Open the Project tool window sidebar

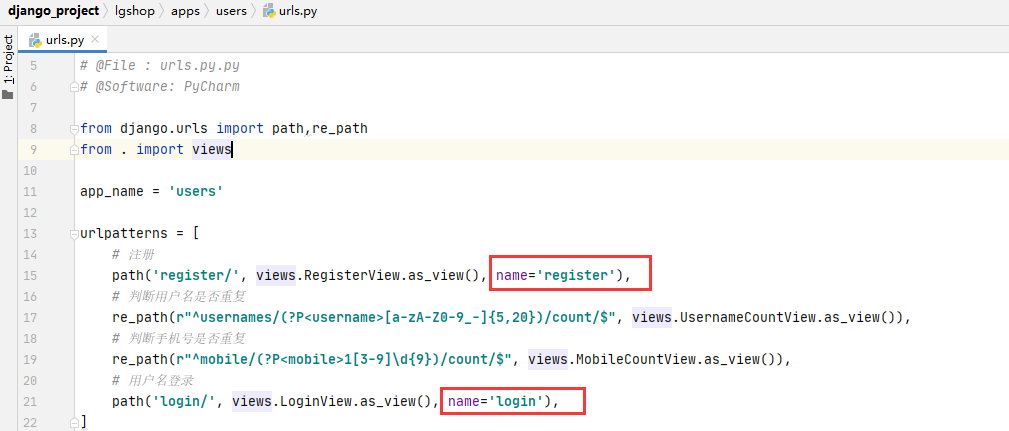tap(8, 59)
